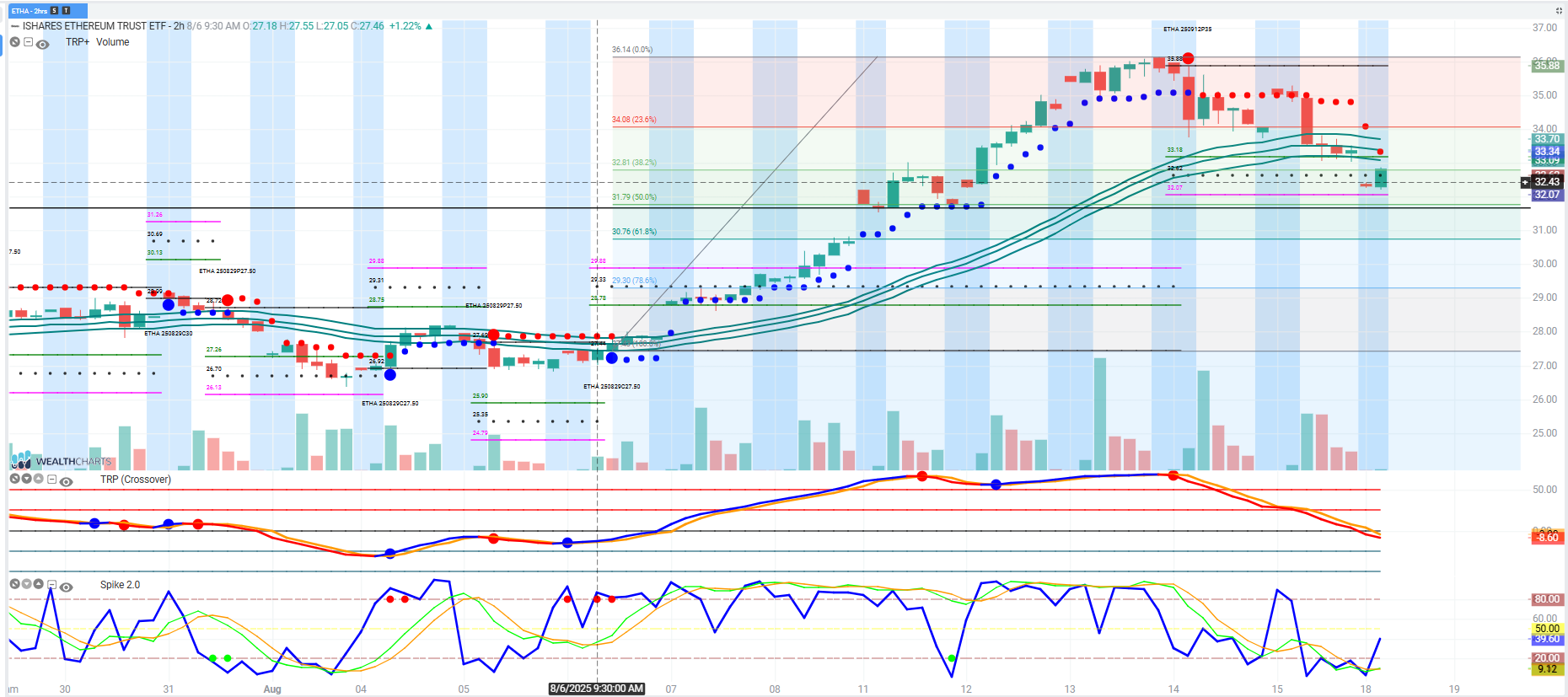This screenshot has width=1568, height=697.
Task: Click the ETHA 250829C30 option label
Action: pyautogui.click(x=169, y=334)
